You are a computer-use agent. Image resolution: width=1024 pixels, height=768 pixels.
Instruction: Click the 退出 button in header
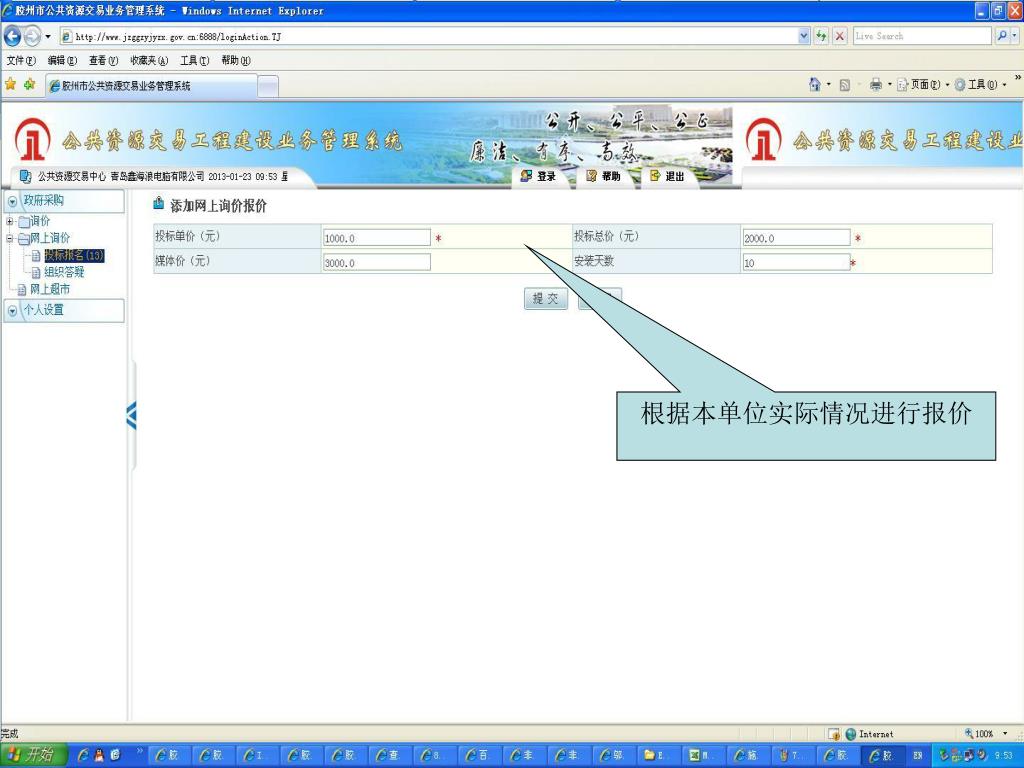tap(667, 176)
